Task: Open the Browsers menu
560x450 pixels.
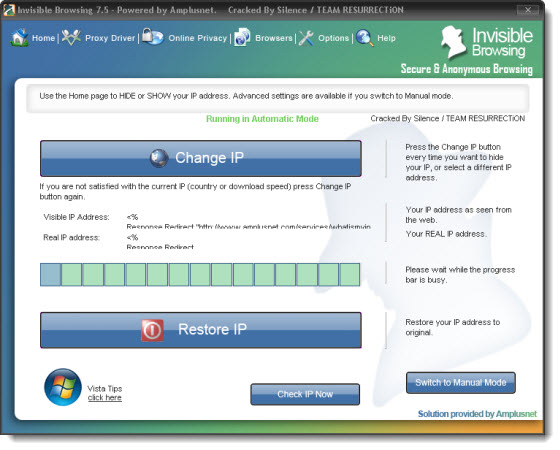Action: [x=274, y=38]
